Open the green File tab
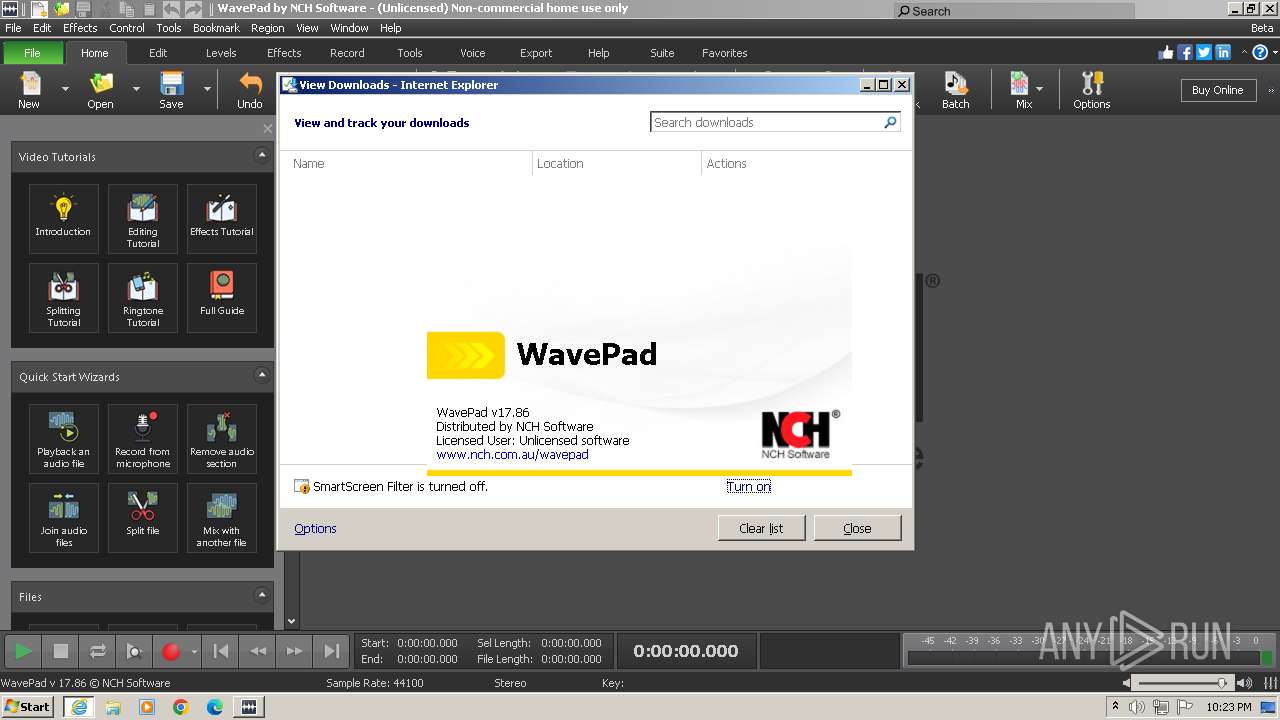 click(32, 53)
